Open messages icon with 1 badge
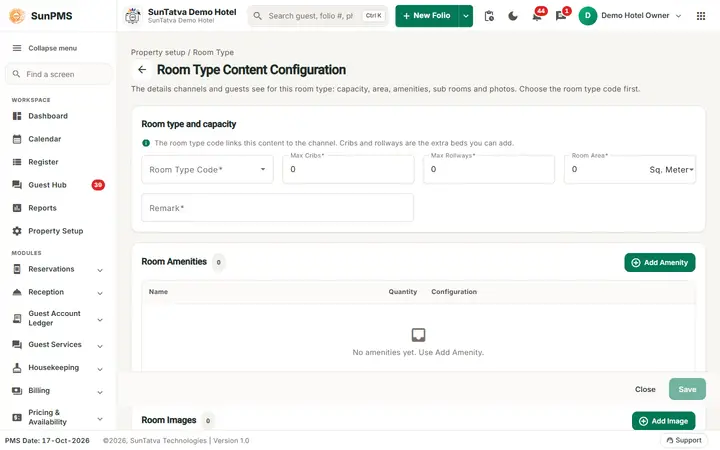 562,15
